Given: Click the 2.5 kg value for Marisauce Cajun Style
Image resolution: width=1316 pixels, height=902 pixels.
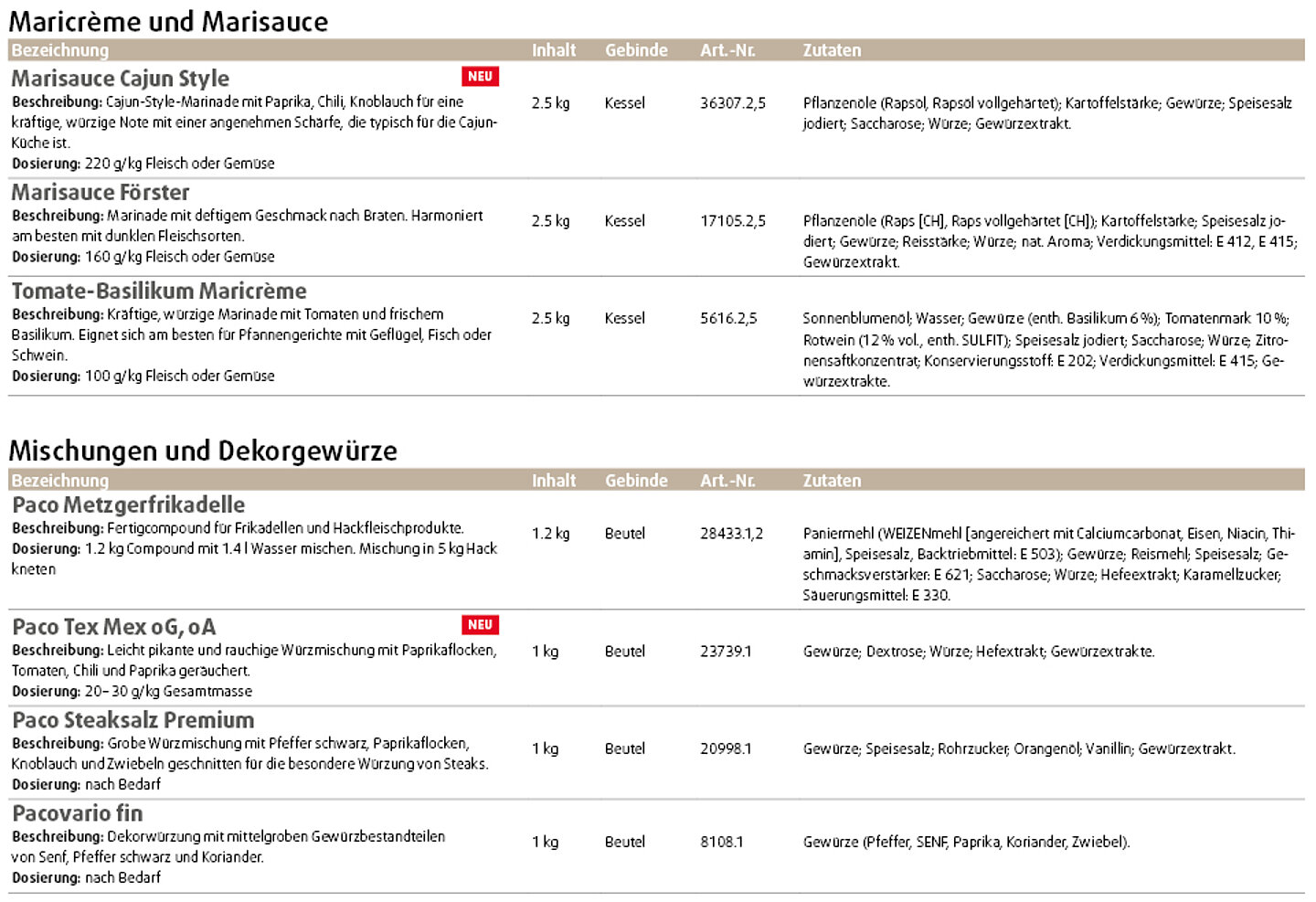Looking at the screenshot, I should click(550, 103).
